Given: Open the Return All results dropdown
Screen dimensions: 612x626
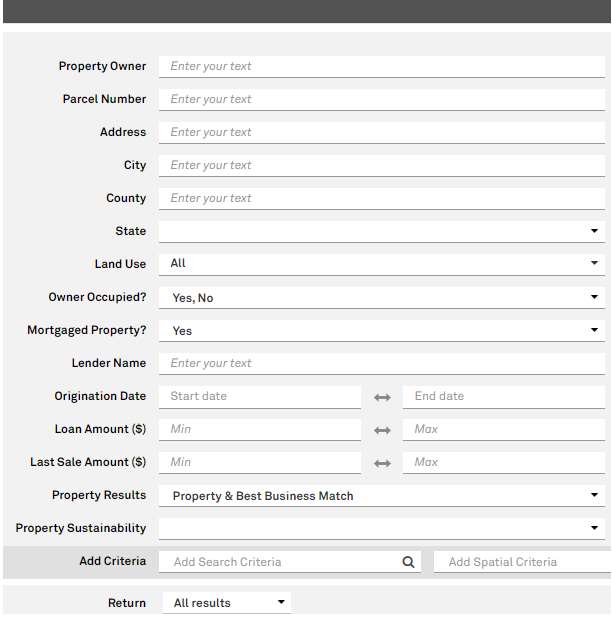Looking at the screenshot, I should click(x=226, y=603).
